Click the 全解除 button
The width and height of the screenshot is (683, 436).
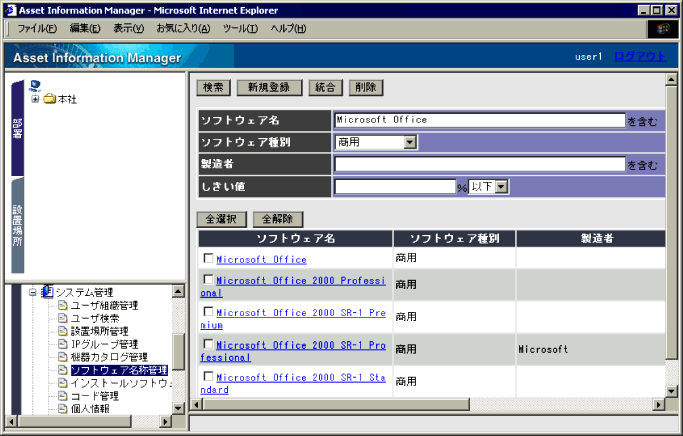[277, 219]
